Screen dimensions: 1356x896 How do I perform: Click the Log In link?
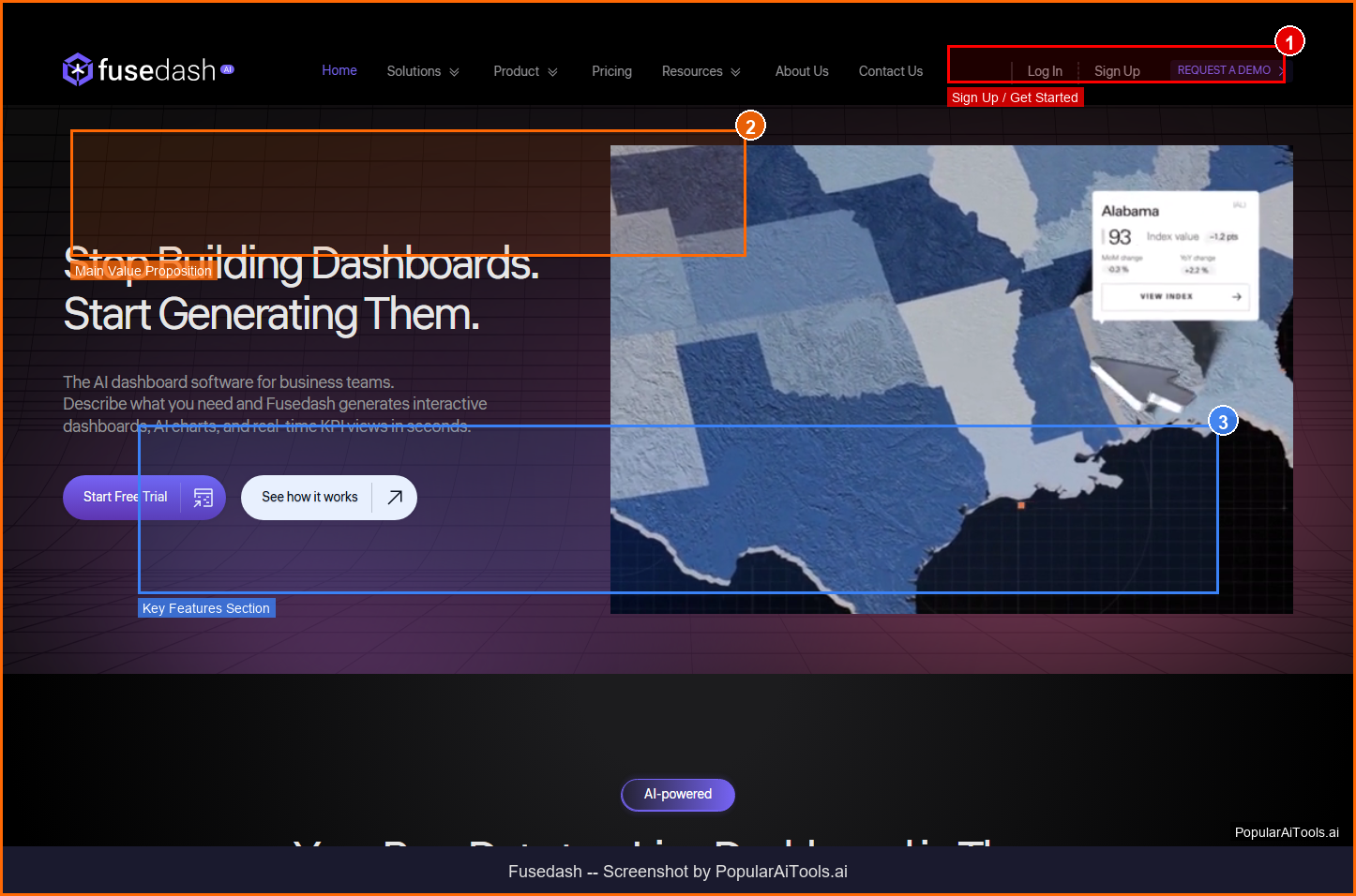pos(1045,71)
